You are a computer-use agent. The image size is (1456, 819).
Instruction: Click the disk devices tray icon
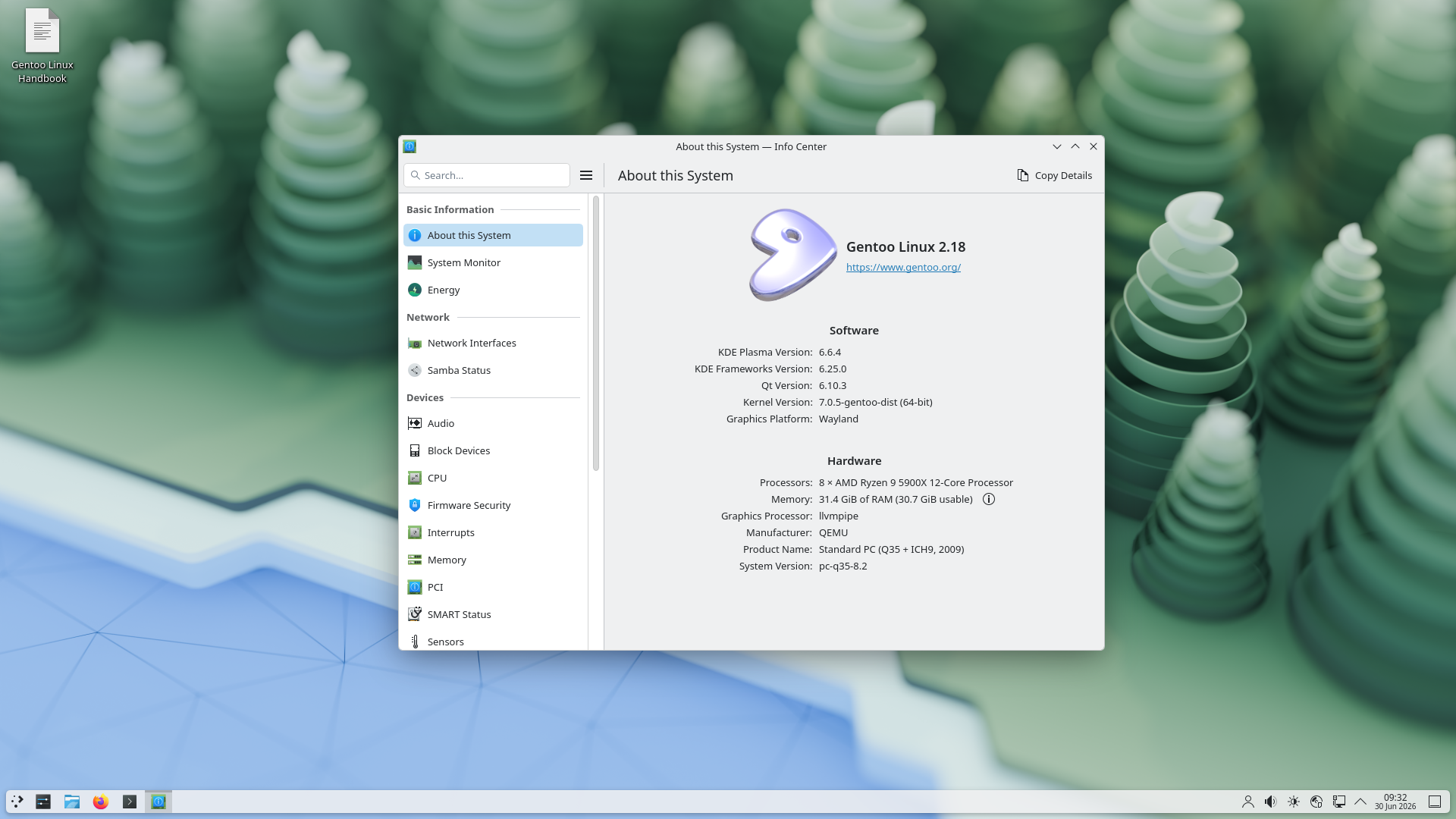pyautogui.click(x=1316, y=802)
